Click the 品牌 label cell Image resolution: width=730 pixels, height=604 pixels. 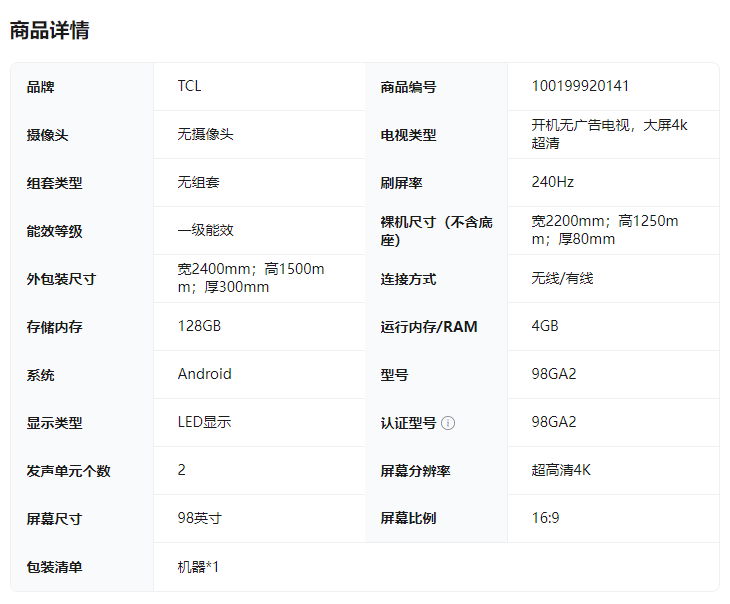coord(41,87)
